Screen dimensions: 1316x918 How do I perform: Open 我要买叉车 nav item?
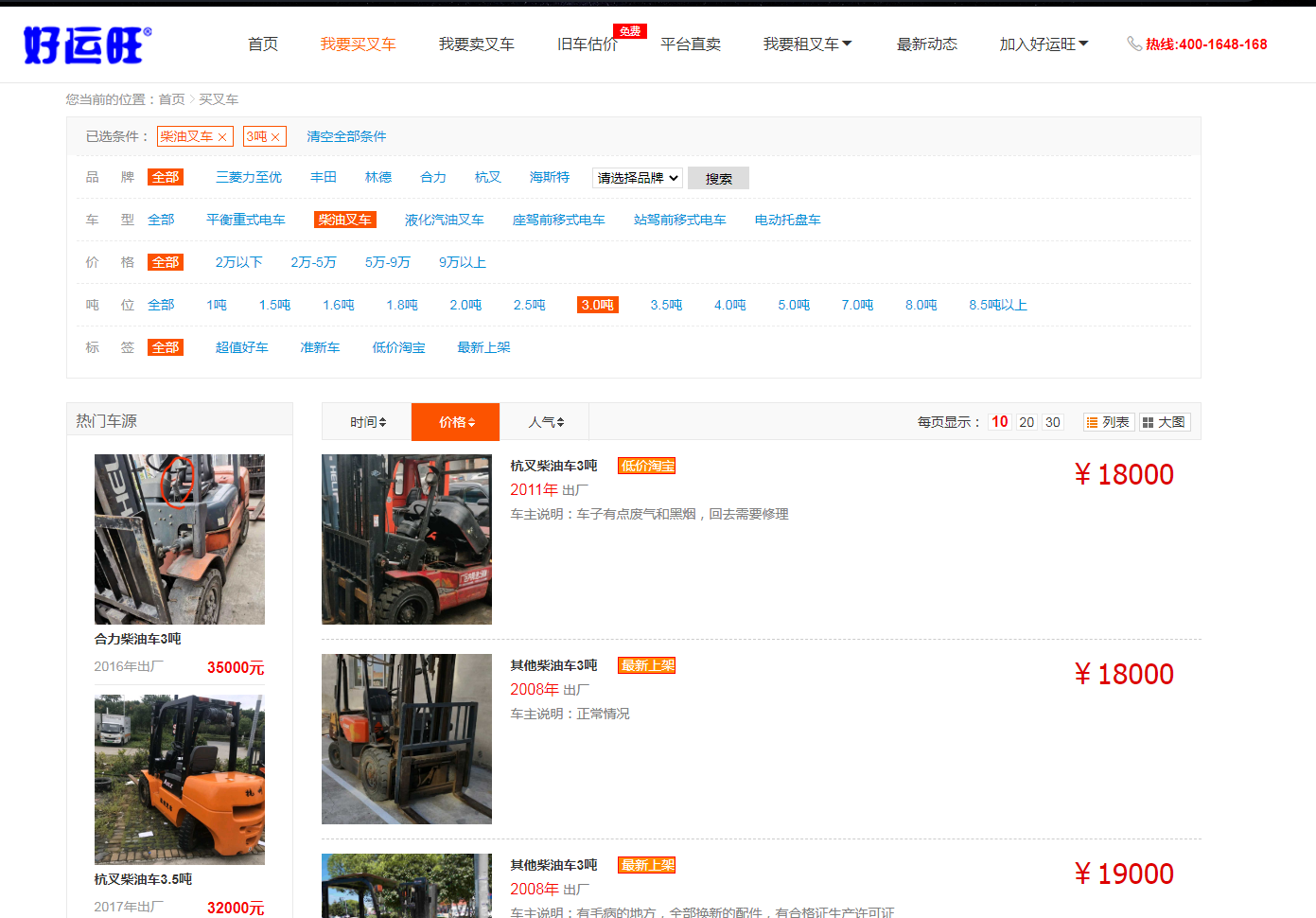(358, 44)
